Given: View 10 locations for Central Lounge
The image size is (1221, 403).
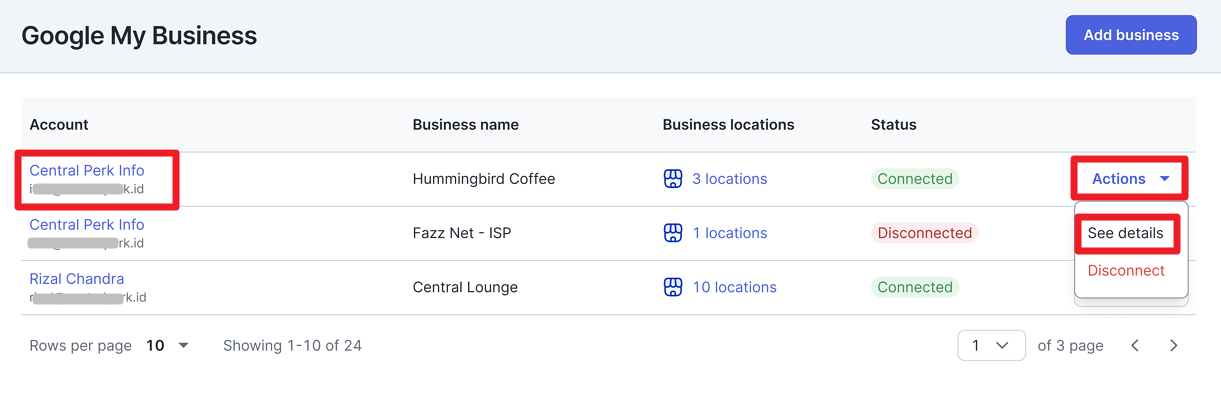Looking at the screenshot, I should tap(734, 287).
